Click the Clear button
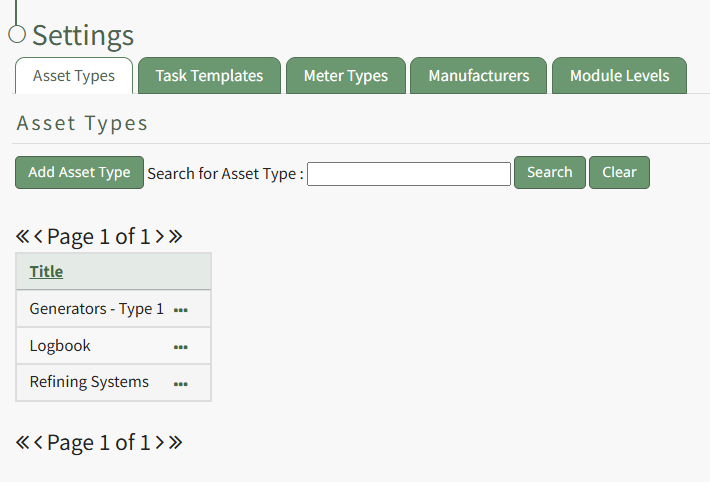 tap(619, 172)
